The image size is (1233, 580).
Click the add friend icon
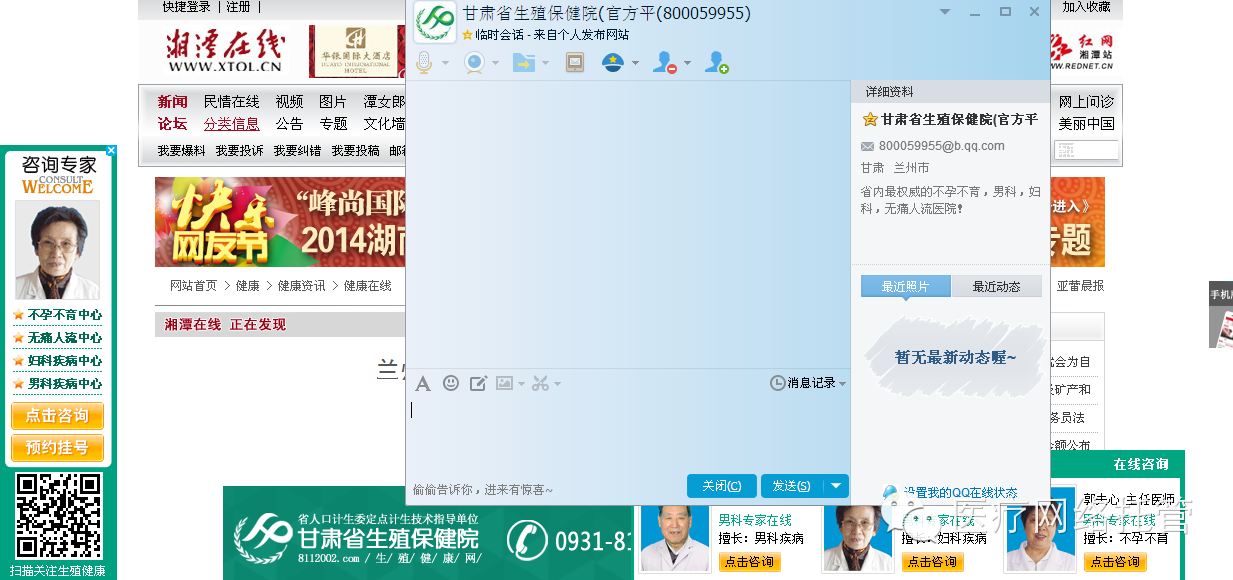tap(717, 62)
